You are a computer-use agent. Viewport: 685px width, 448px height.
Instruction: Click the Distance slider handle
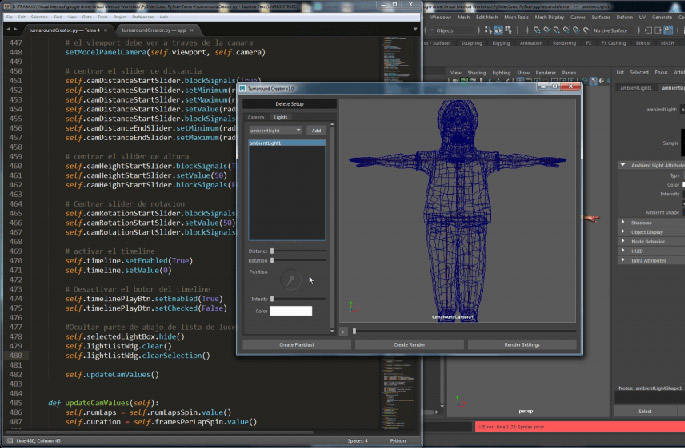272,251
